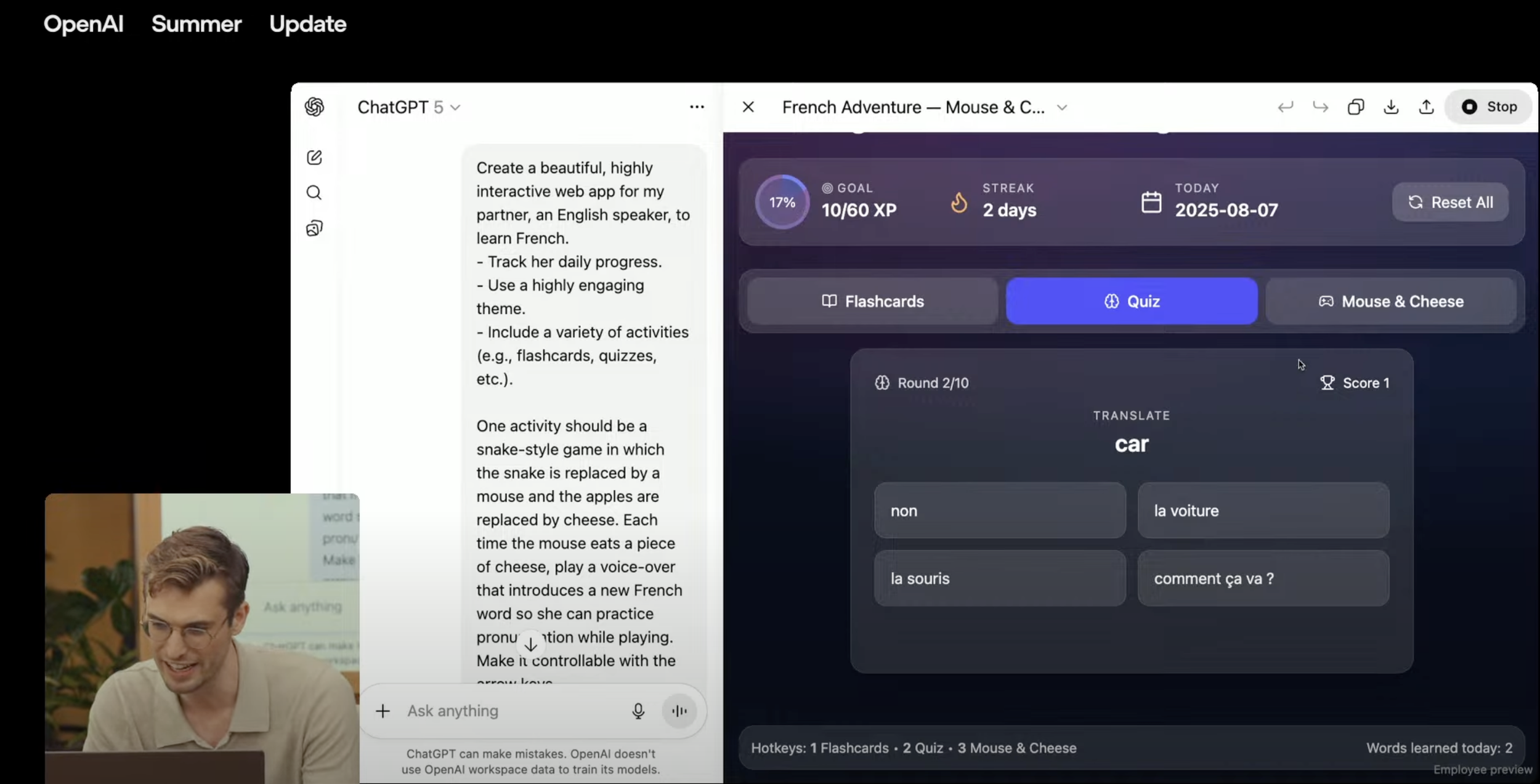Screen dimensions: 1540x784
Task: Click the copy canvas icon
Action: pyautogui.click(x=1355, y=107)
